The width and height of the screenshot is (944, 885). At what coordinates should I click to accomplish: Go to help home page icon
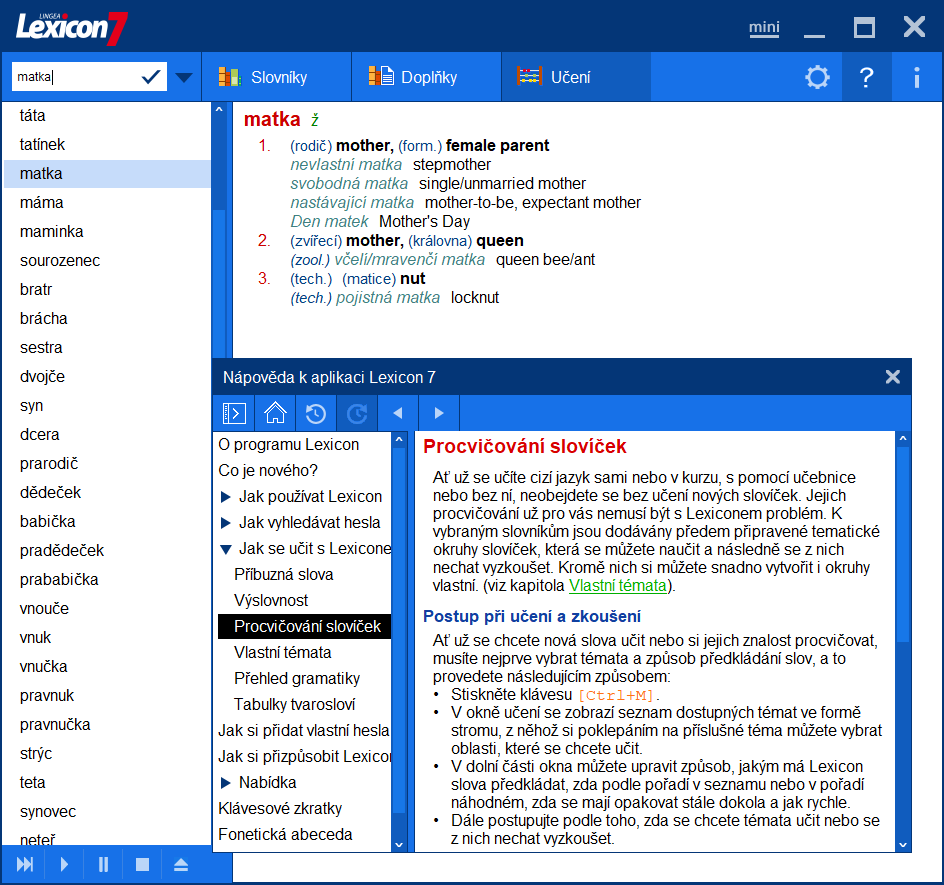click(275, 413)
